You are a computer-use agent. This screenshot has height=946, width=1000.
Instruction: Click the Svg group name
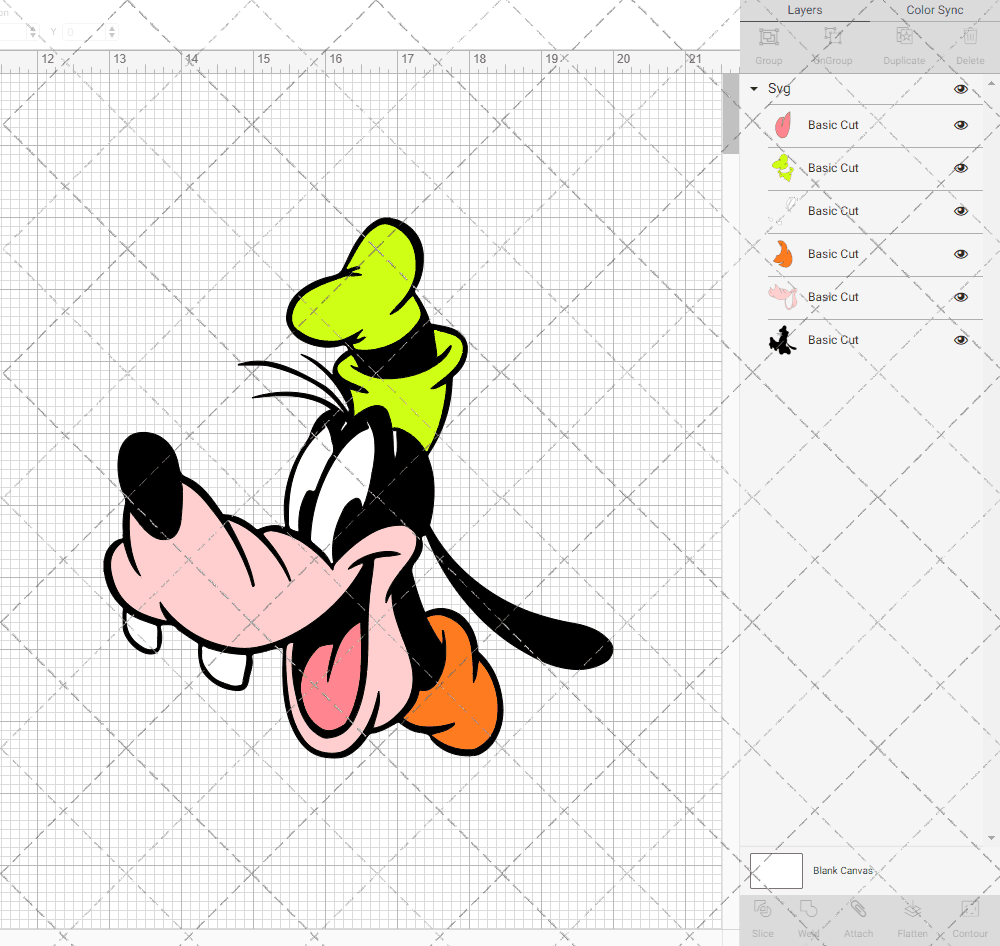pos(779,89)
